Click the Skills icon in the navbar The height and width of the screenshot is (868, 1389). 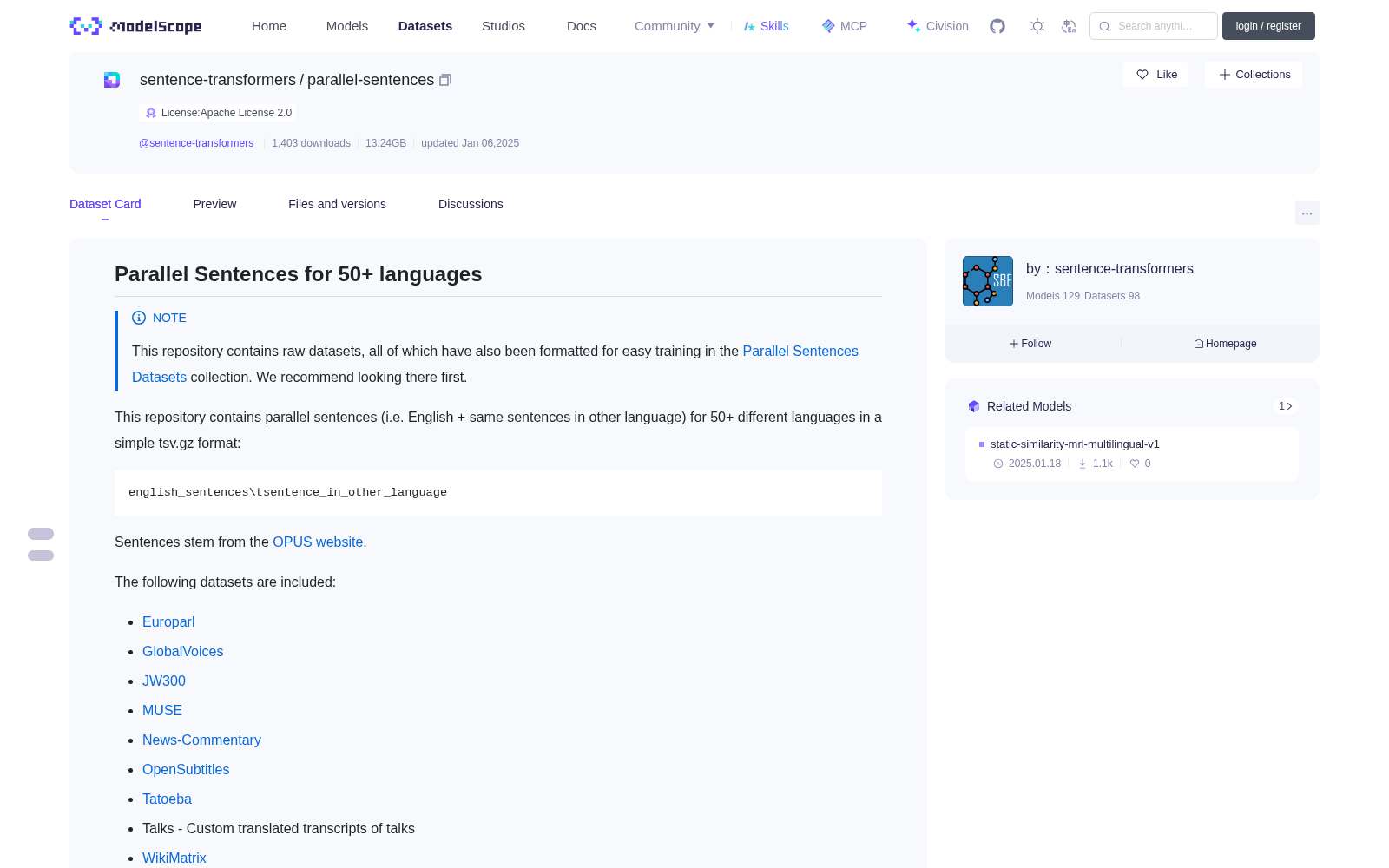click(749, 26)
